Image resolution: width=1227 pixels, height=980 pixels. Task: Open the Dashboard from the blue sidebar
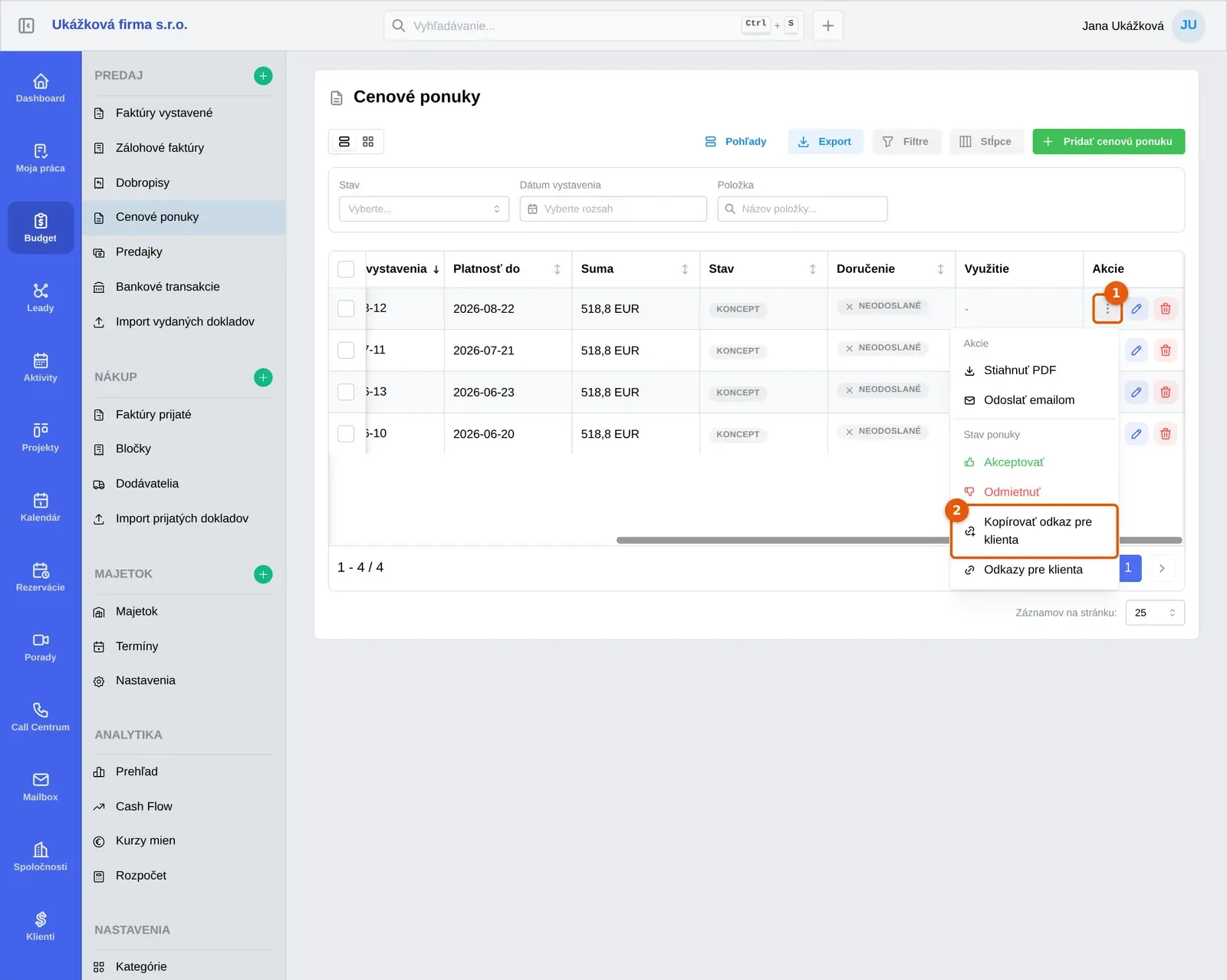(x=41, y=88)
